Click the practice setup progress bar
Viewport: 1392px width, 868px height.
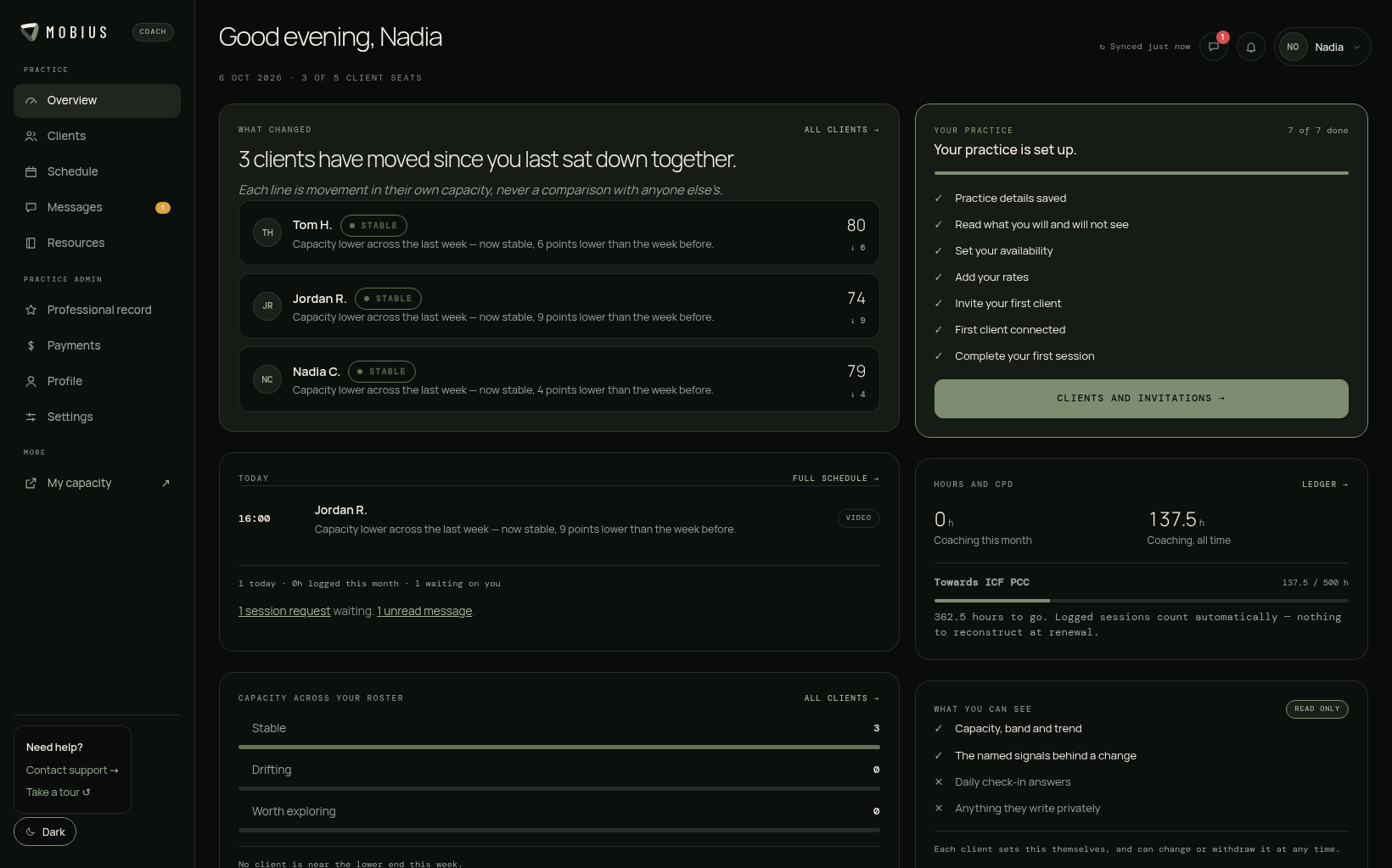(1141, 173)
